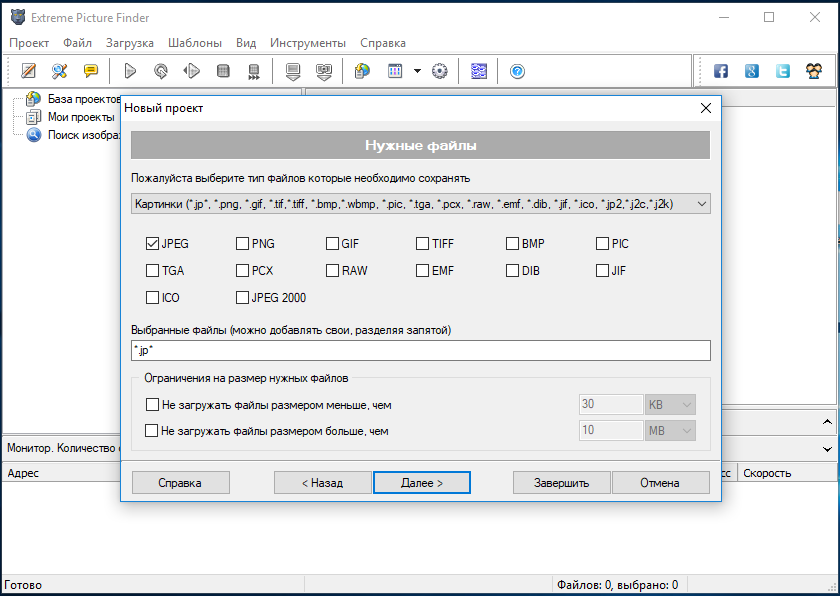The width and height of the screenshot is (840, 596).
Task: Click the Google share icon
Action: [752, 71]
